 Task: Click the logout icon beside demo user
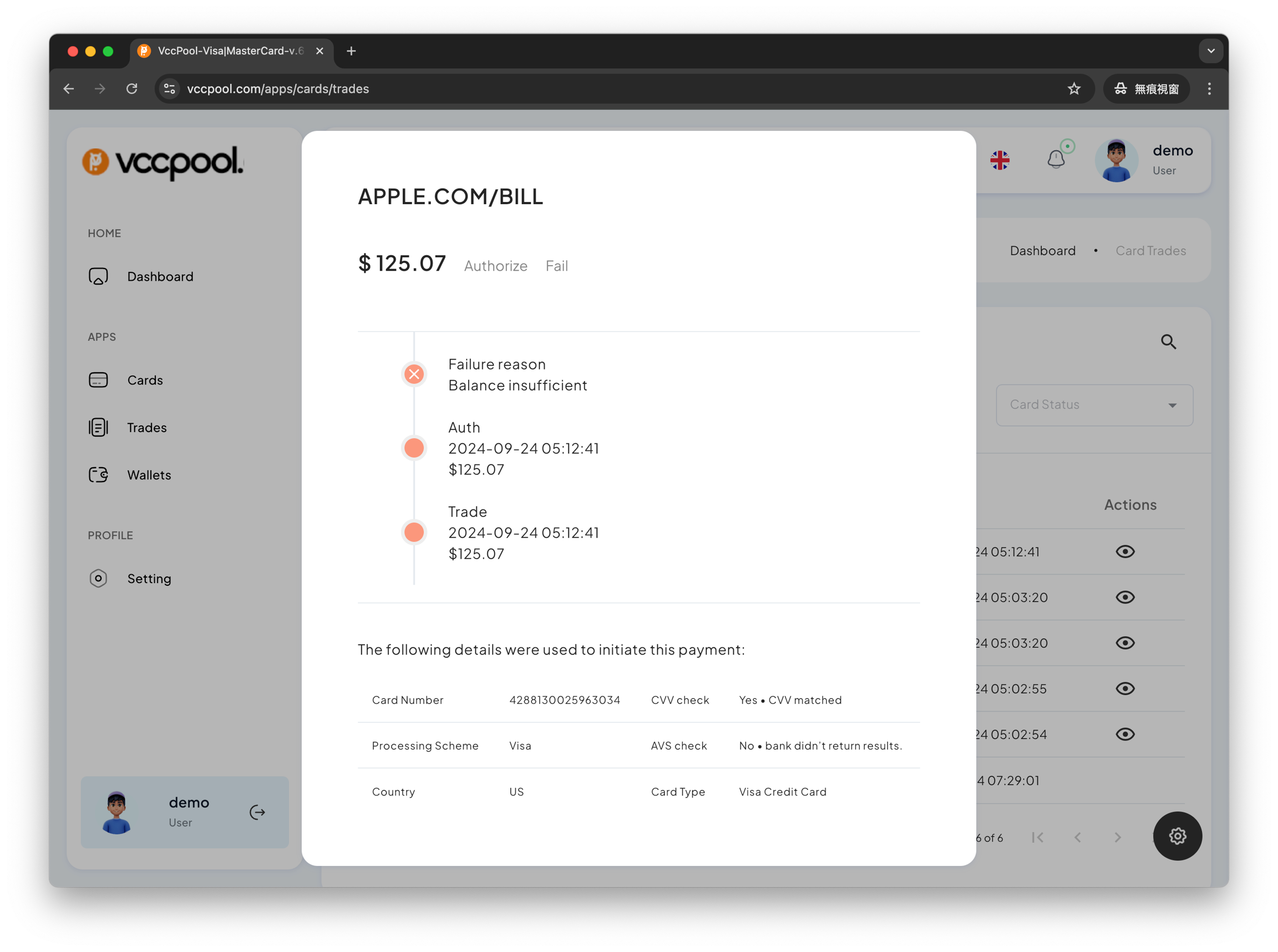tap(257, 812)
